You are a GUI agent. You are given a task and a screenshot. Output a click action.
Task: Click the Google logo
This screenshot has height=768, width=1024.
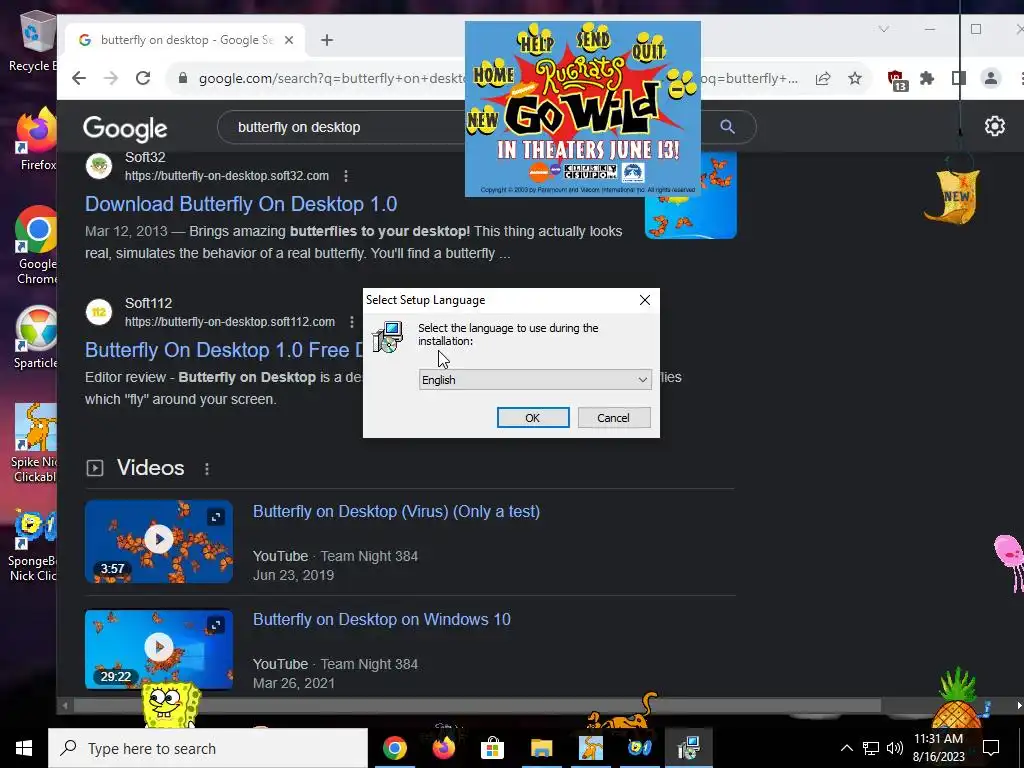click(x=125, y=128)
